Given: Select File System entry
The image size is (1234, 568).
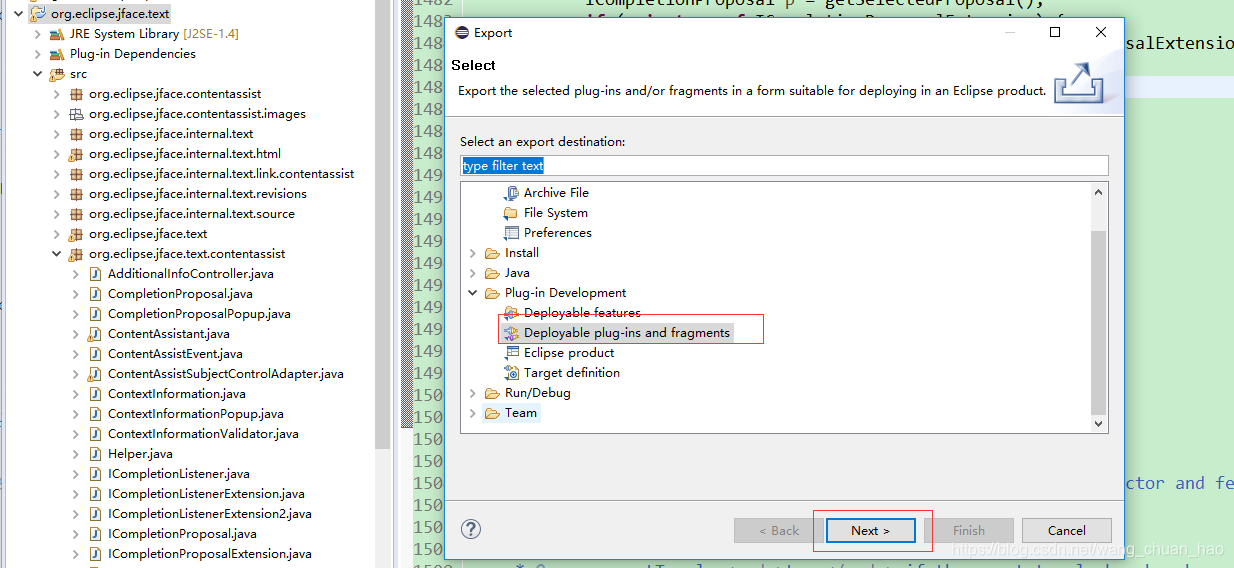Looking at the screenshot, I should point(556,213).
